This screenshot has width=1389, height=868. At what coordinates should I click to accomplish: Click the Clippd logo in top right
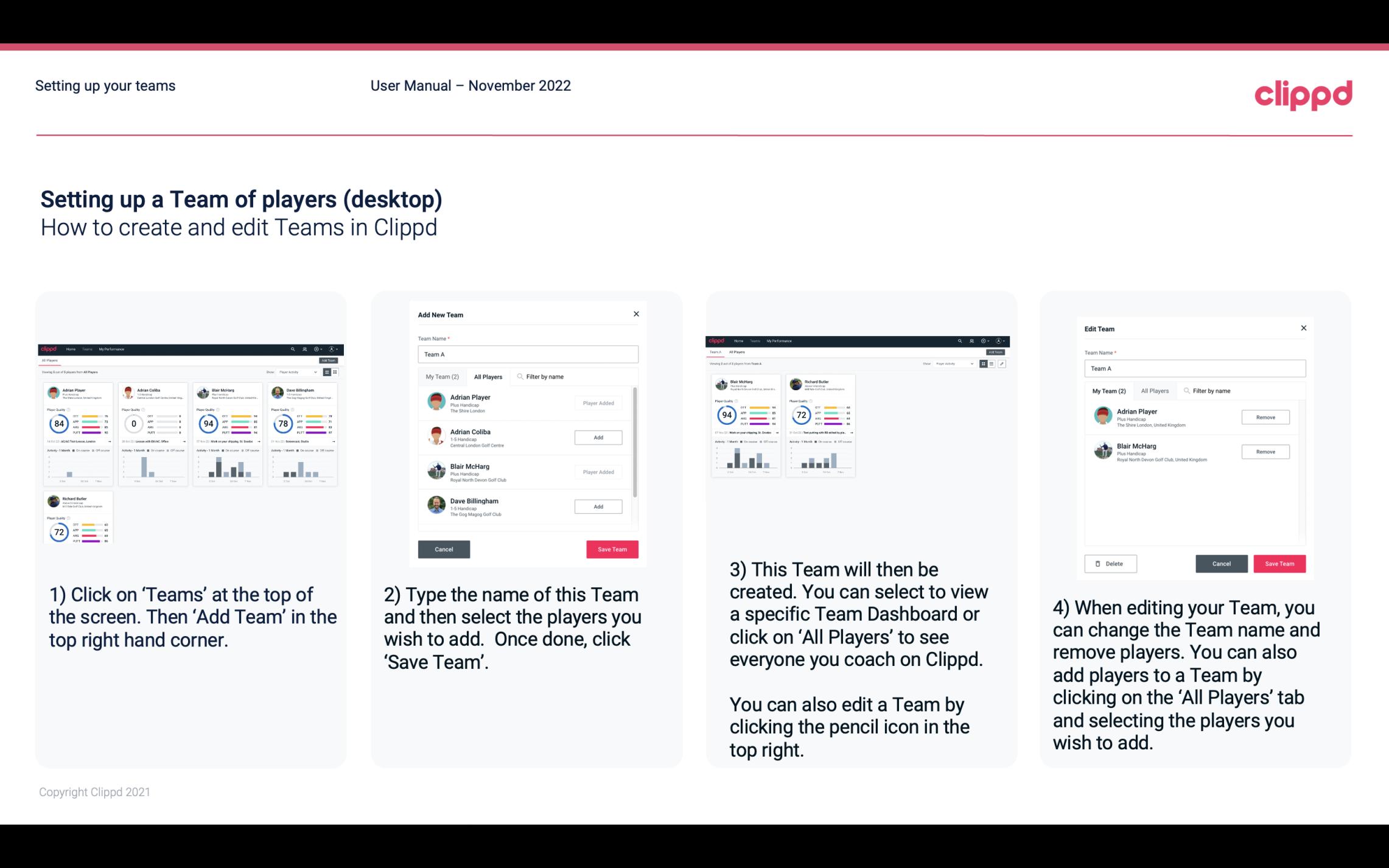1303,93
